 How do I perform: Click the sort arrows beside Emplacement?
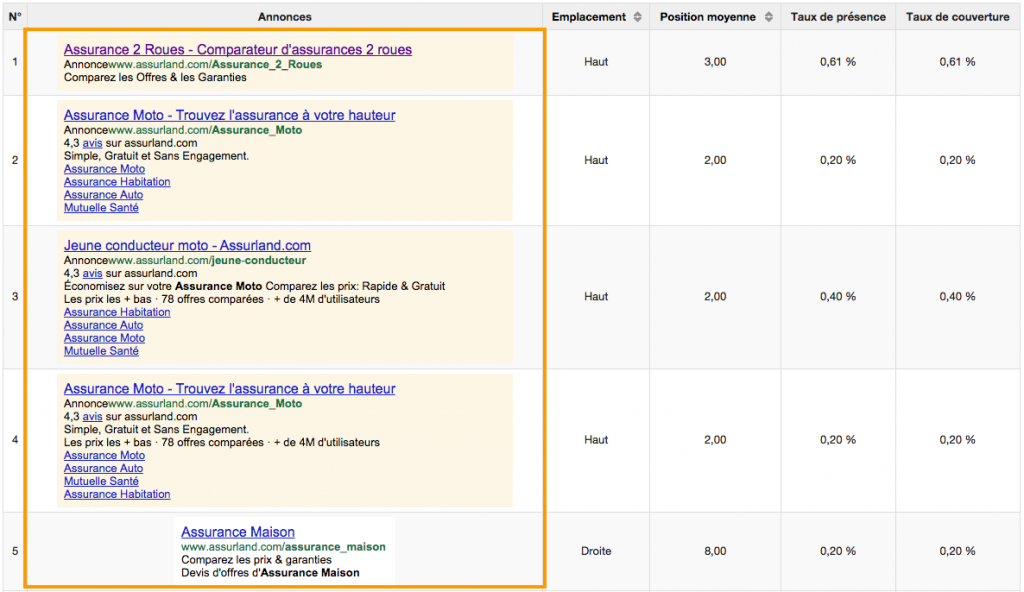tap(637, 17)
